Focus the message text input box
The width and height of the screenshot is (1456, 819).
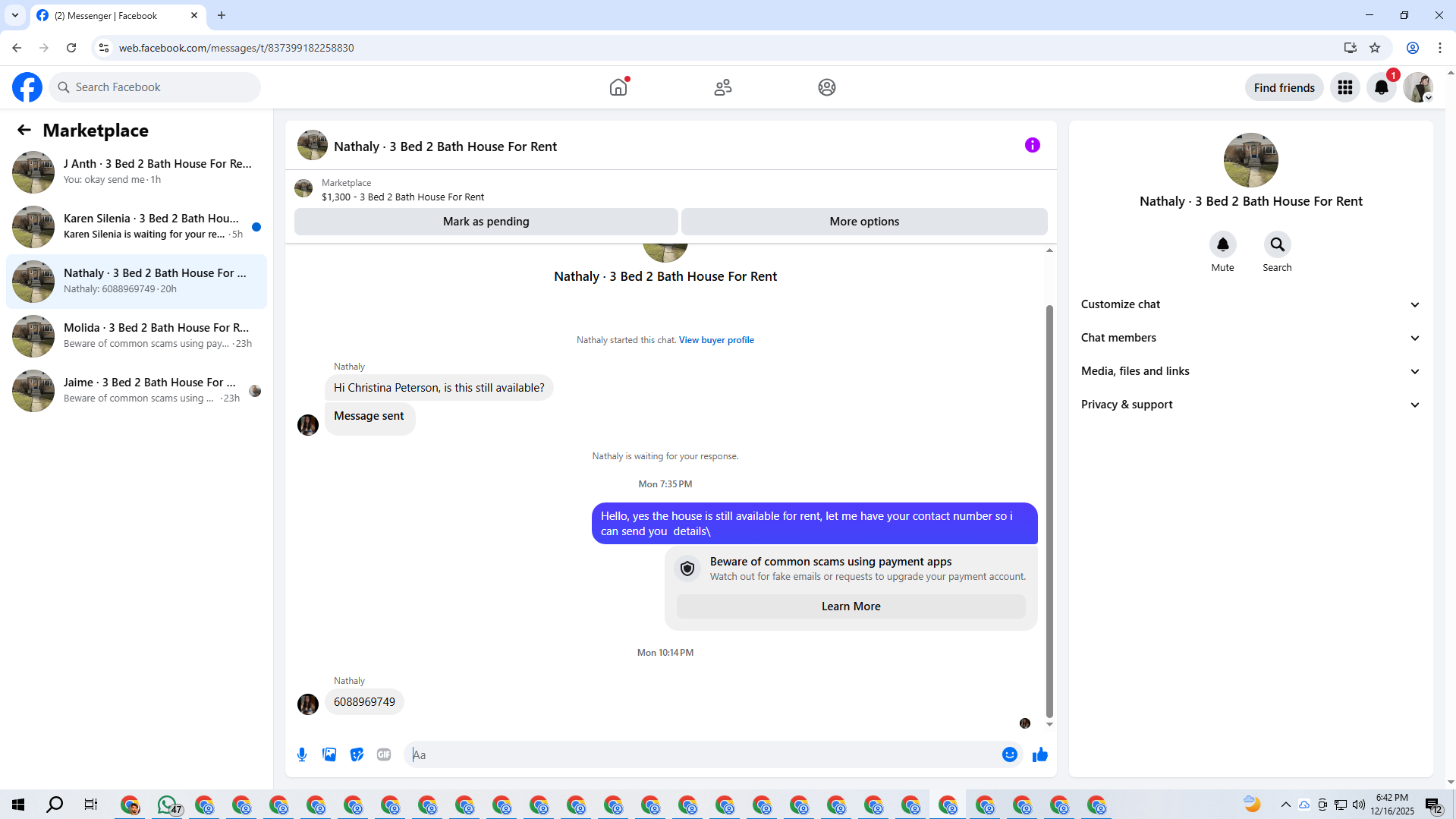click(704, 754)
